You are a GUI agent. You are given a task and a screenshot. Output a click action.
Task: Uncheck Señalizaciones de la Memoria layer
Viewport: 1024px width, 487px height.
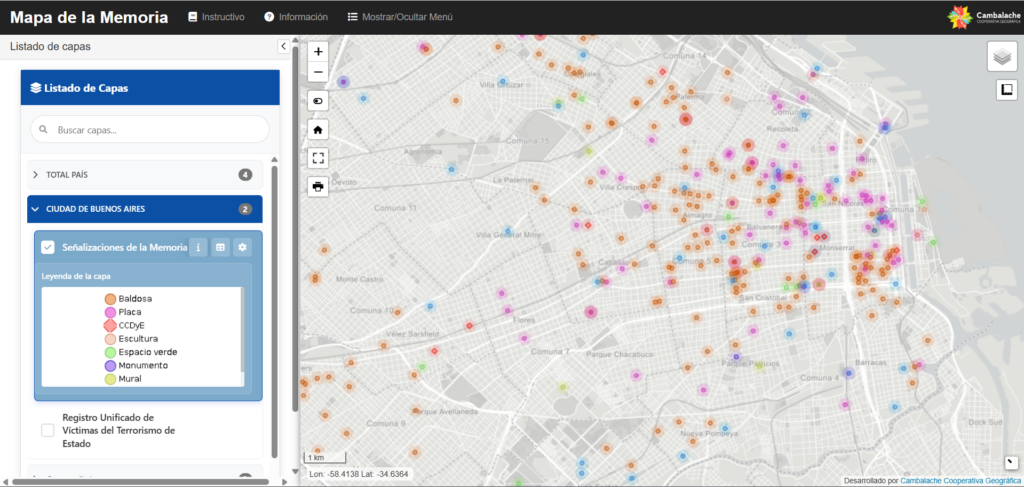tap(48, 248)
